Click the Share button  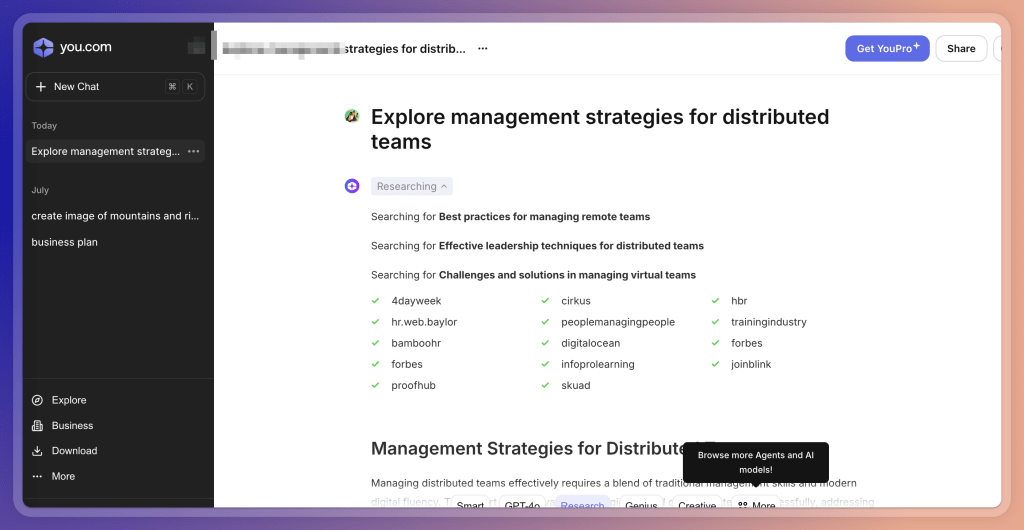(x=961, y=49)
